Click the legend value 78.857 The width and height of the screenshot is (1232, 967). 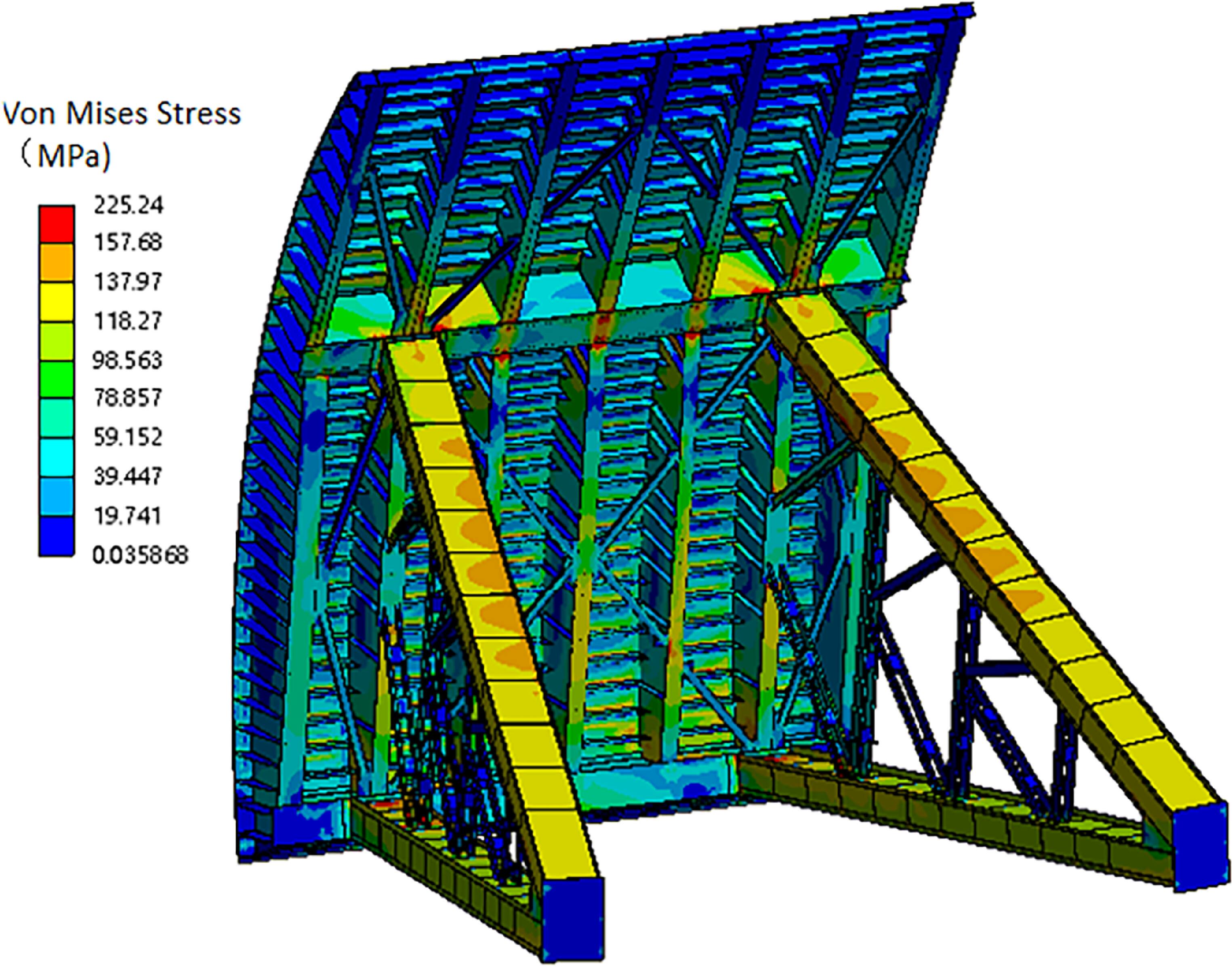128,398
